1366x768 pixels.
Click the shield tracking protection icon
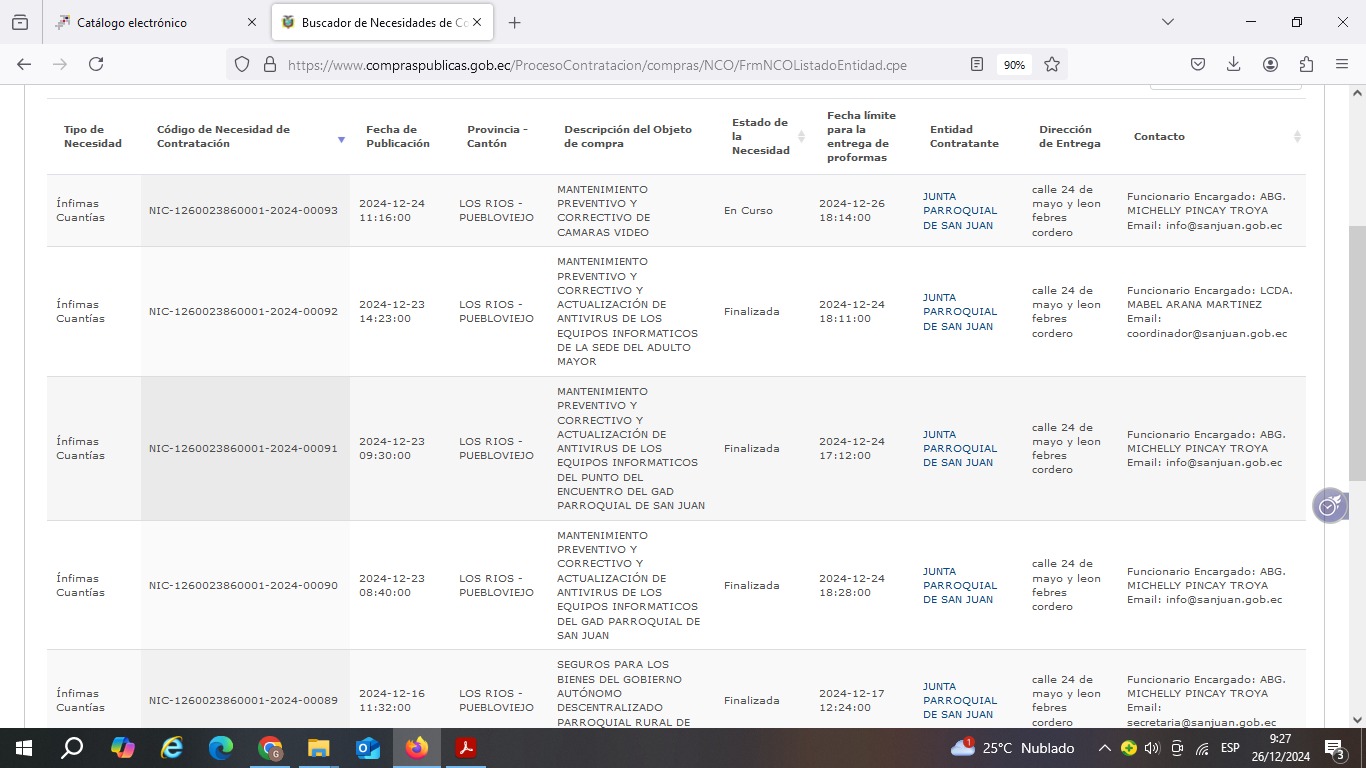(242, 64)
